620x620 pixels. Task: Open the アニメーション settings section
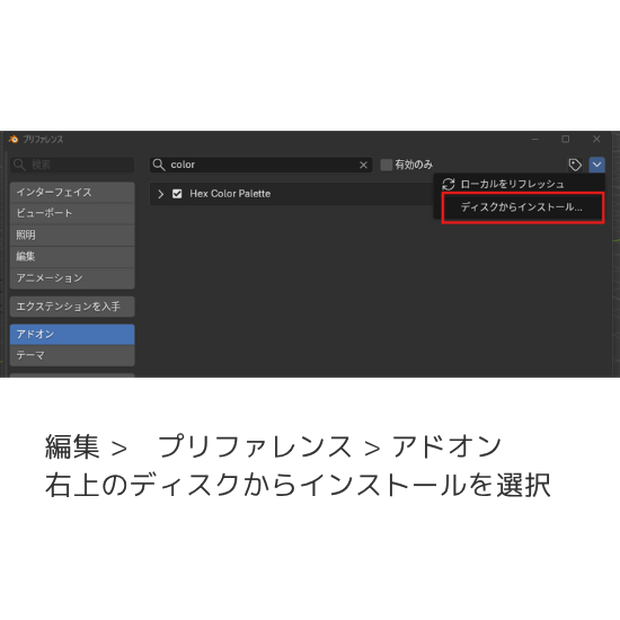[72, 278]
